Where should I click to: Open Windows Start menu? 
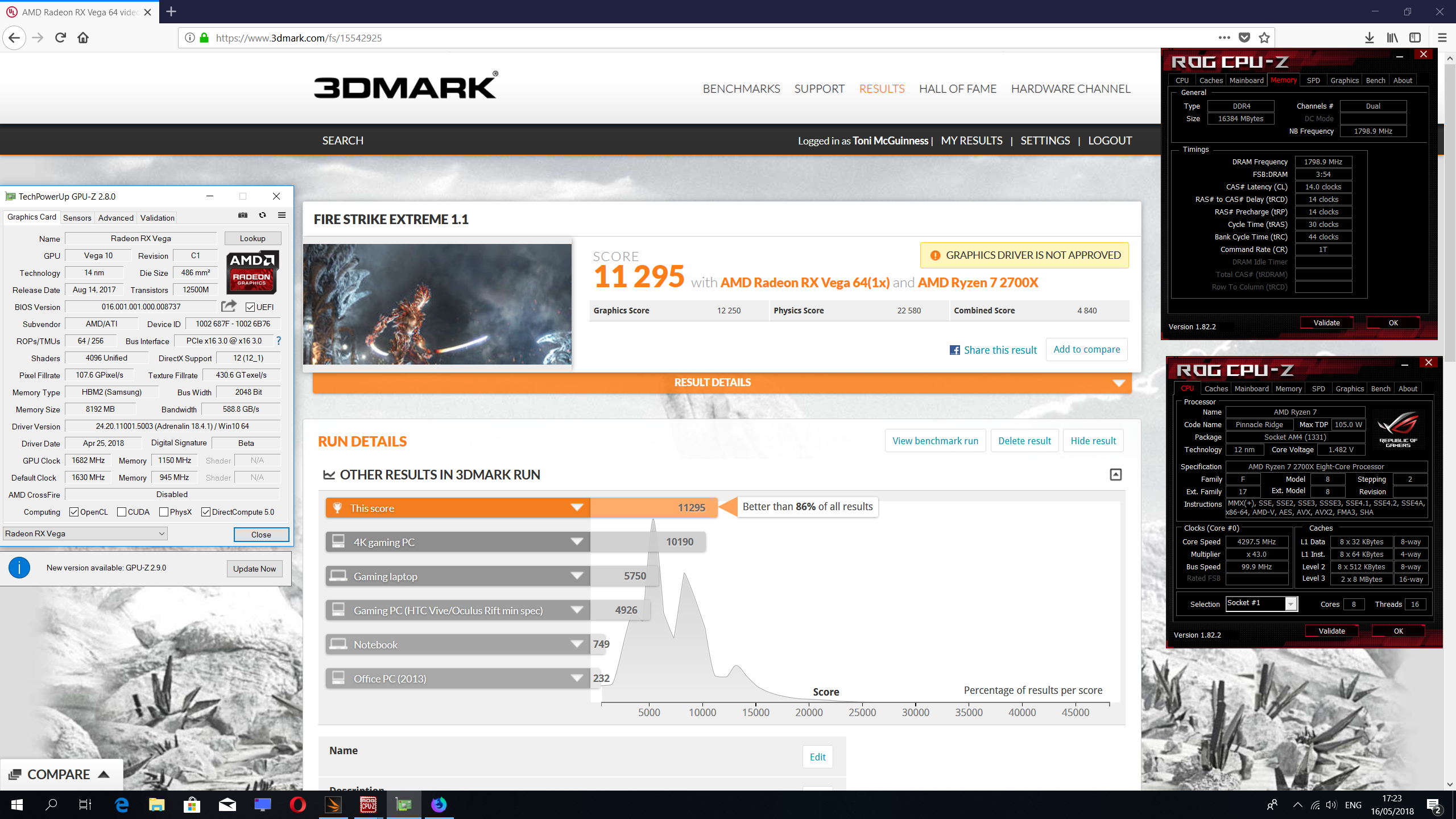[17, 805]
